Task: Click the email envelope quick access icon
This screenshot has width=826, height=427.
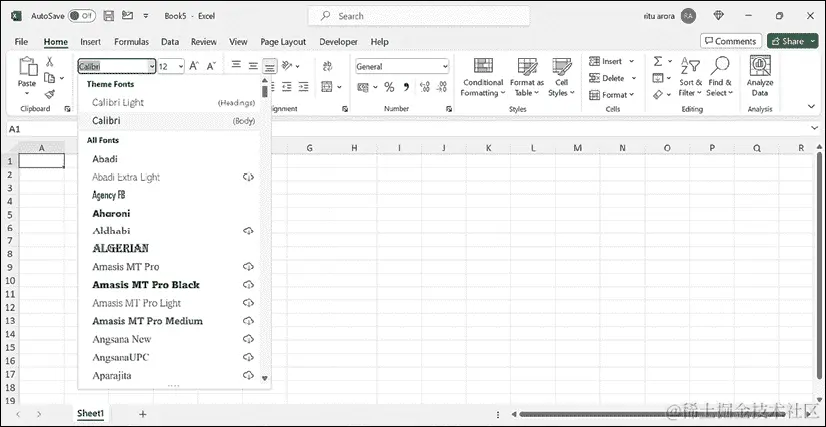Action: pos(127,15)
